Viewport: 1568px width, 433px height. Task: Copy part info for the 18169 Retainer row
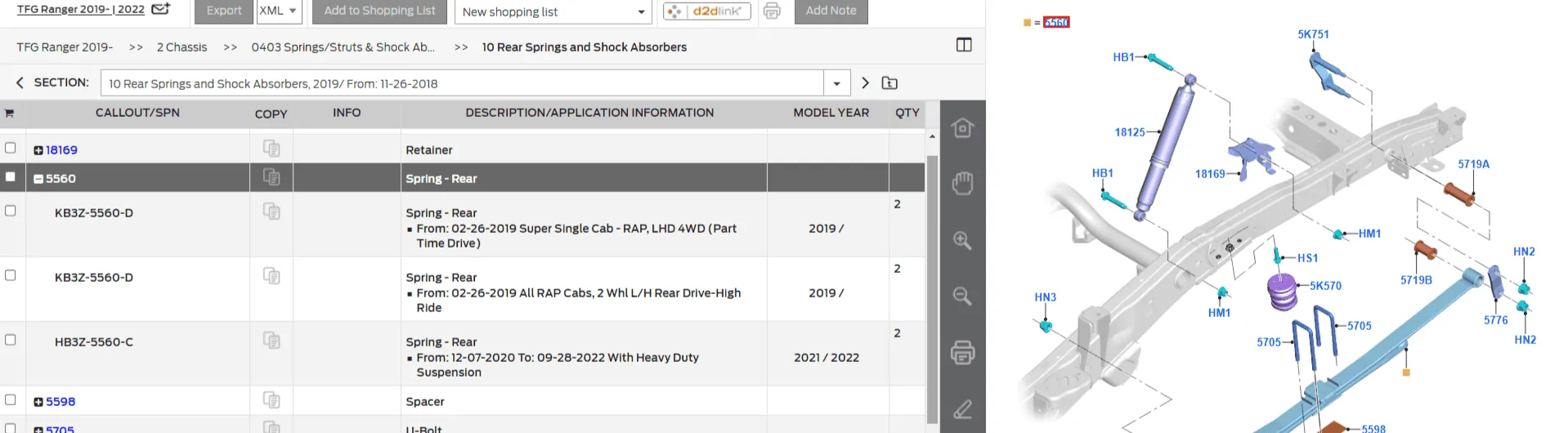pyautogui.click(x=271, y=149)
